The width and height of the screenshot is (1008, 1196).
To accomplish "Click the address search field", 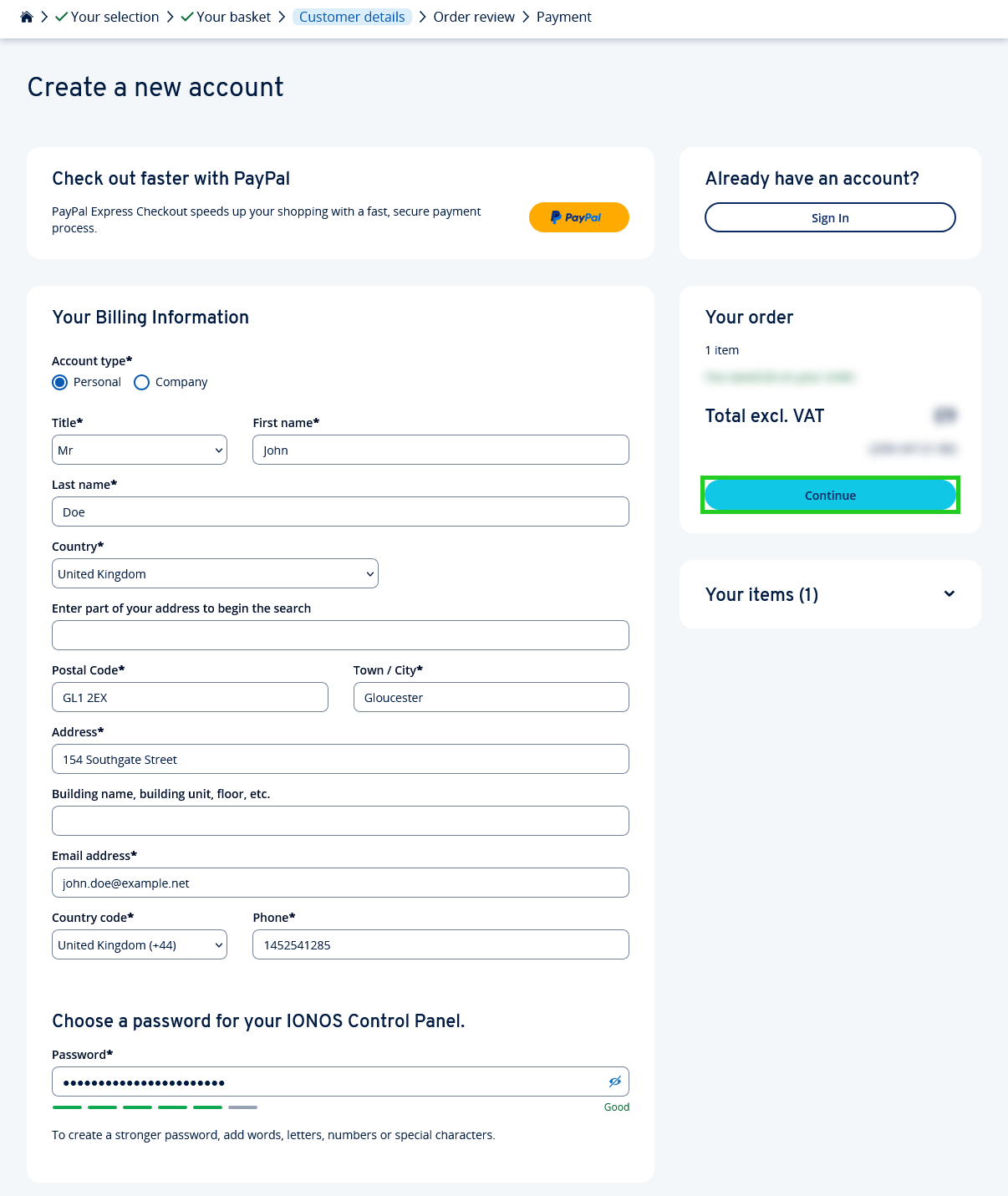I will click(340, 635).
